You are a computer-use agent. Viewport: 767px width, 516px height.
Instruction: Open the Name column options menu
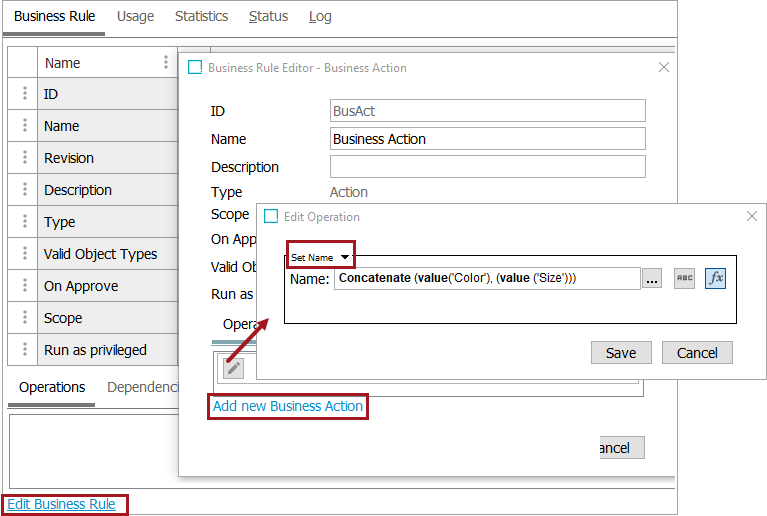coord(166,62)
